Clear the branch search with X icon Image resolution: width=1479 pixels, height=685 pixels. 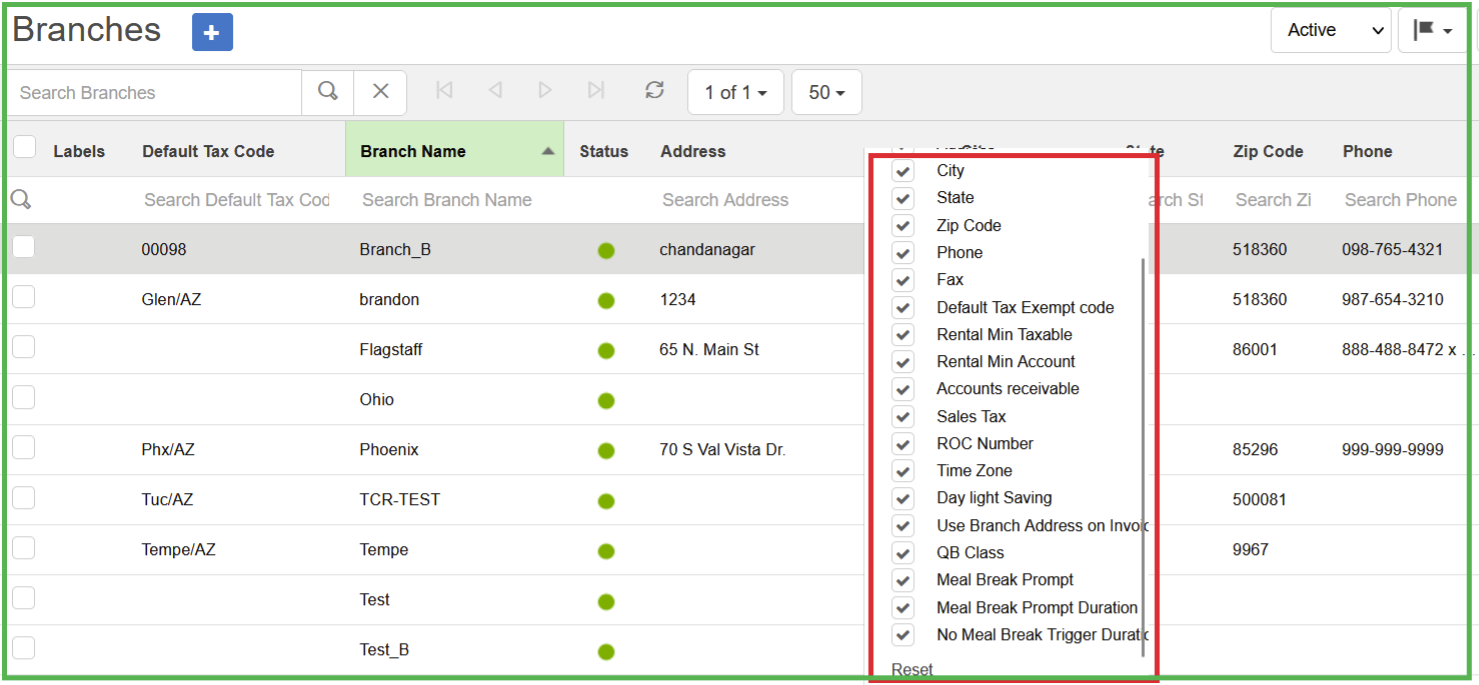tap(381, 92)
